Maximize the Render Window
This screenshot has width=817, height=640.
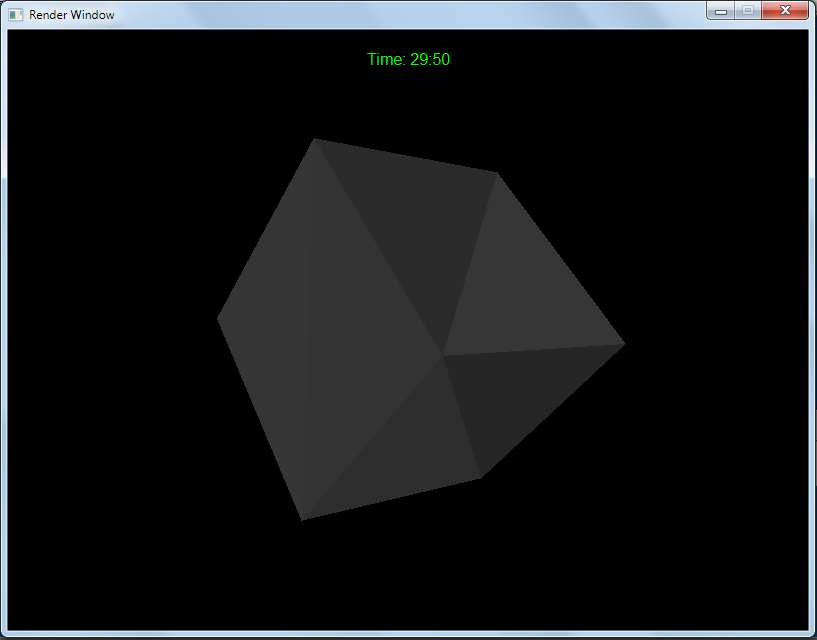(747, 11)
